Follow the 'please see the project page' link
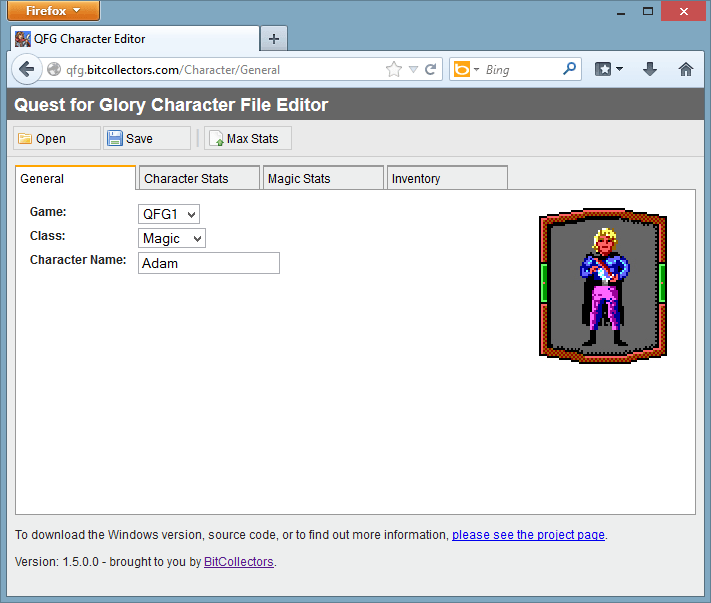Screen dimensions: 711x603 528,535
